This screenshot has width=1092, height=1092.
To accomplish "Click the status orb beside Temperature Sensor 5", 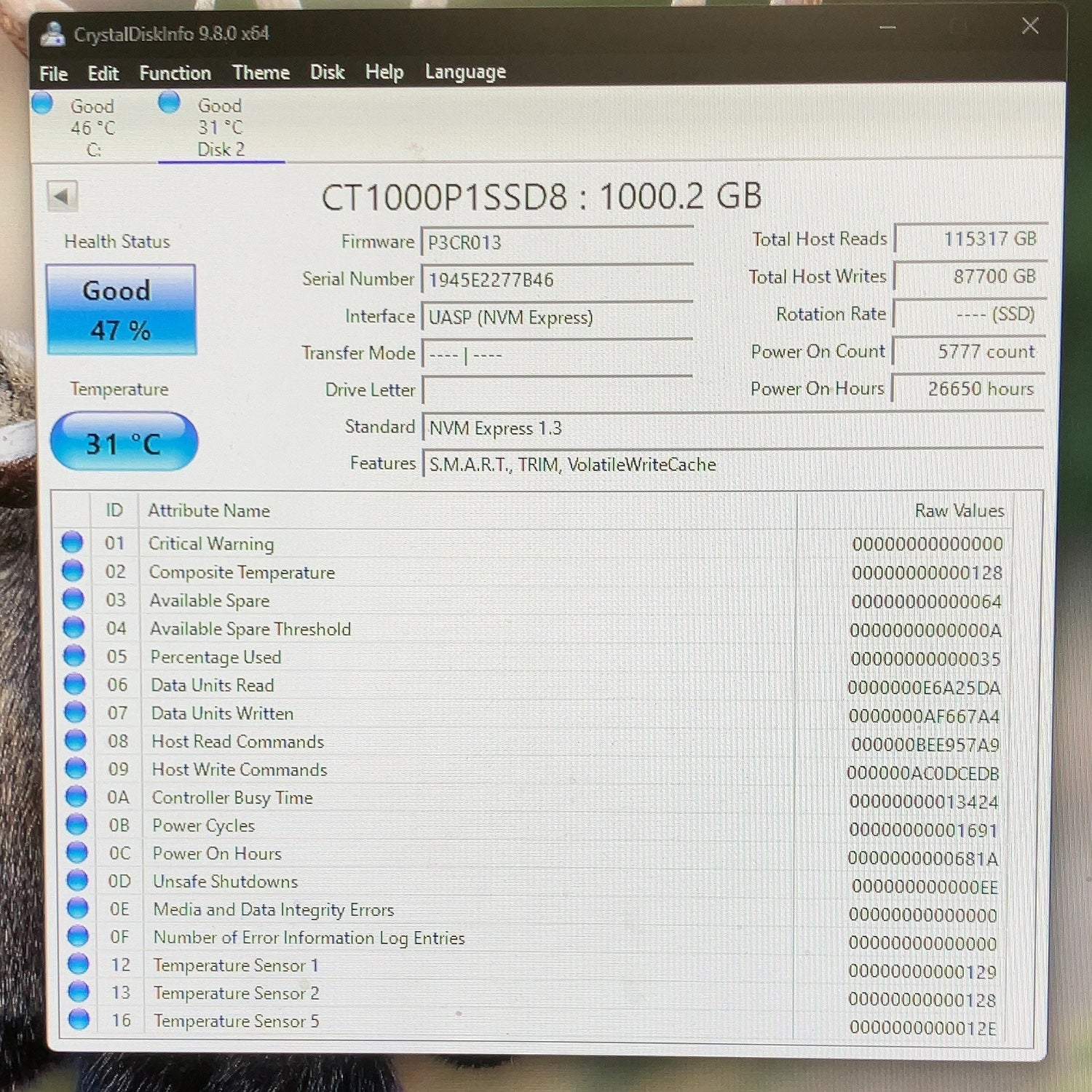I will [x=79, y=1019].
